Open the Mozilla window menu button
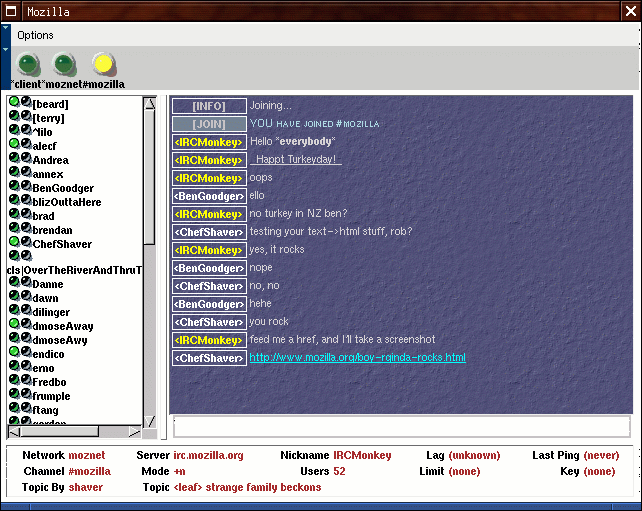 (x=11, y=11)
